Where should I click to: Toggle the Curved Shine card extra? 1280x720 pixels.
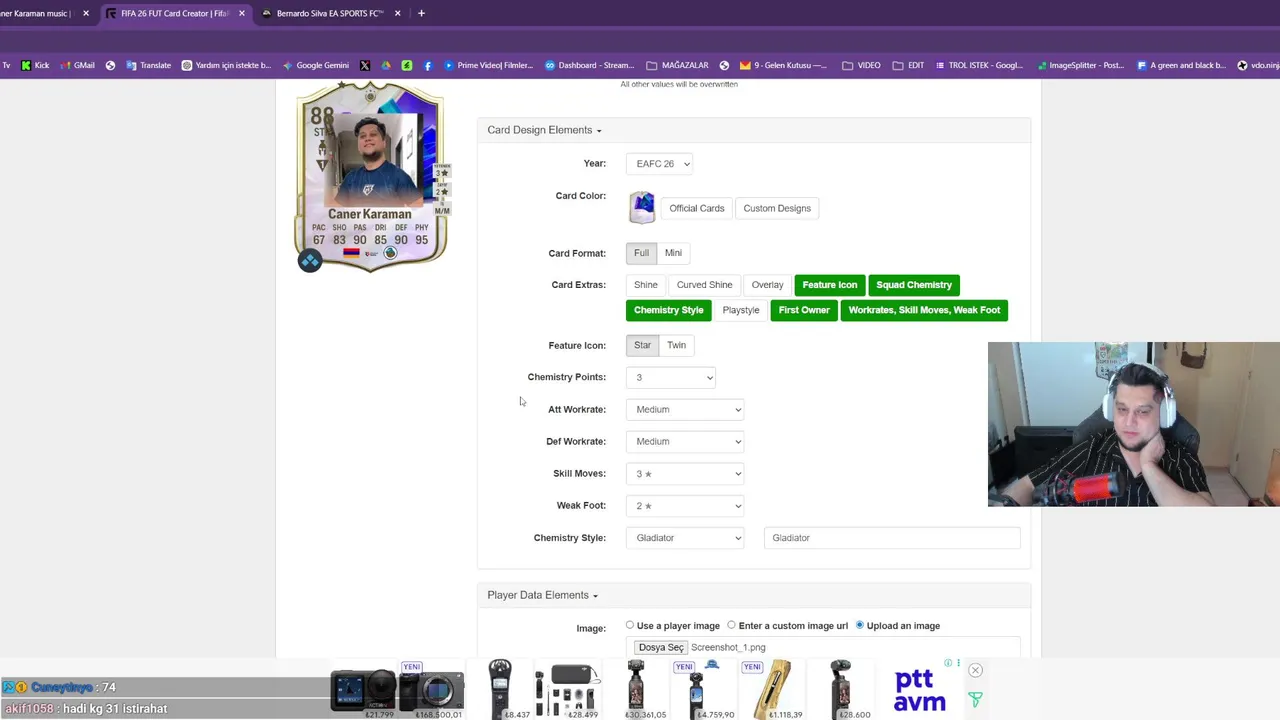coord(704,285)
